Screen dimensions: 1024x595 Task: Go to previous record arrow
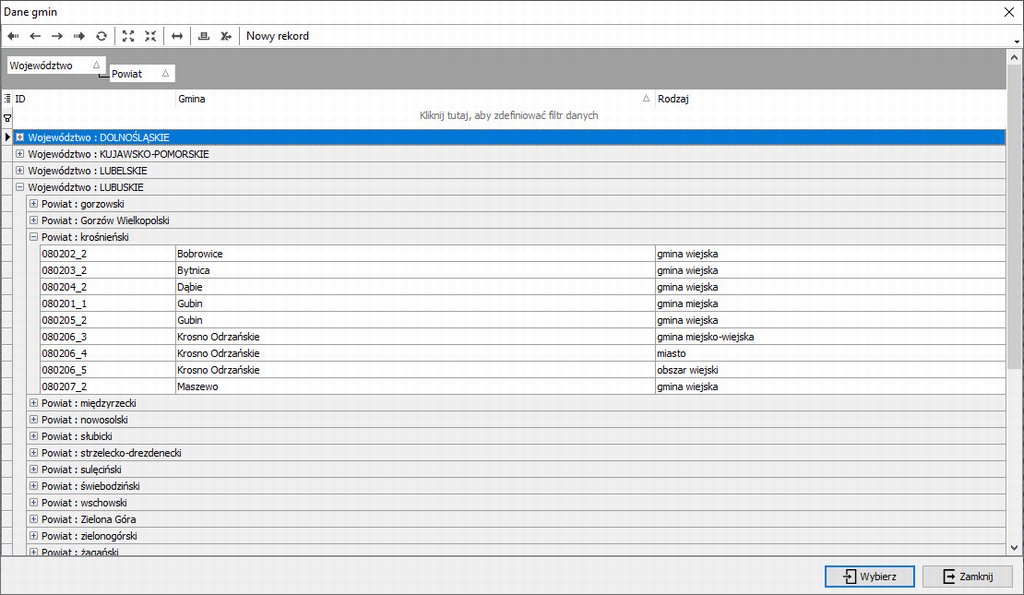[35, 36]
